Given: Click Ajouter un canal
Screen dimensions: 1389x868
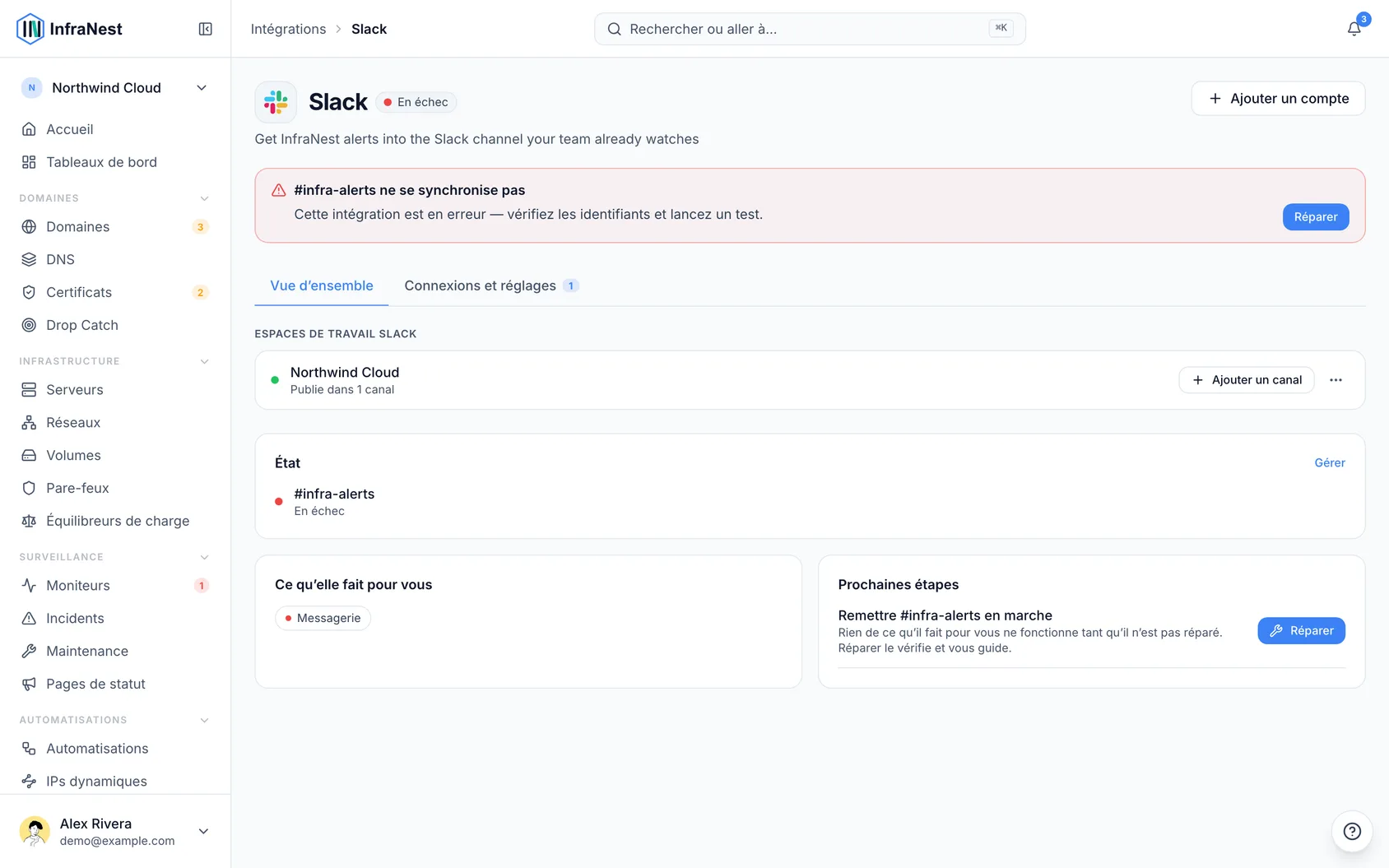Looking at the screenshot, I should point(1247,380).
